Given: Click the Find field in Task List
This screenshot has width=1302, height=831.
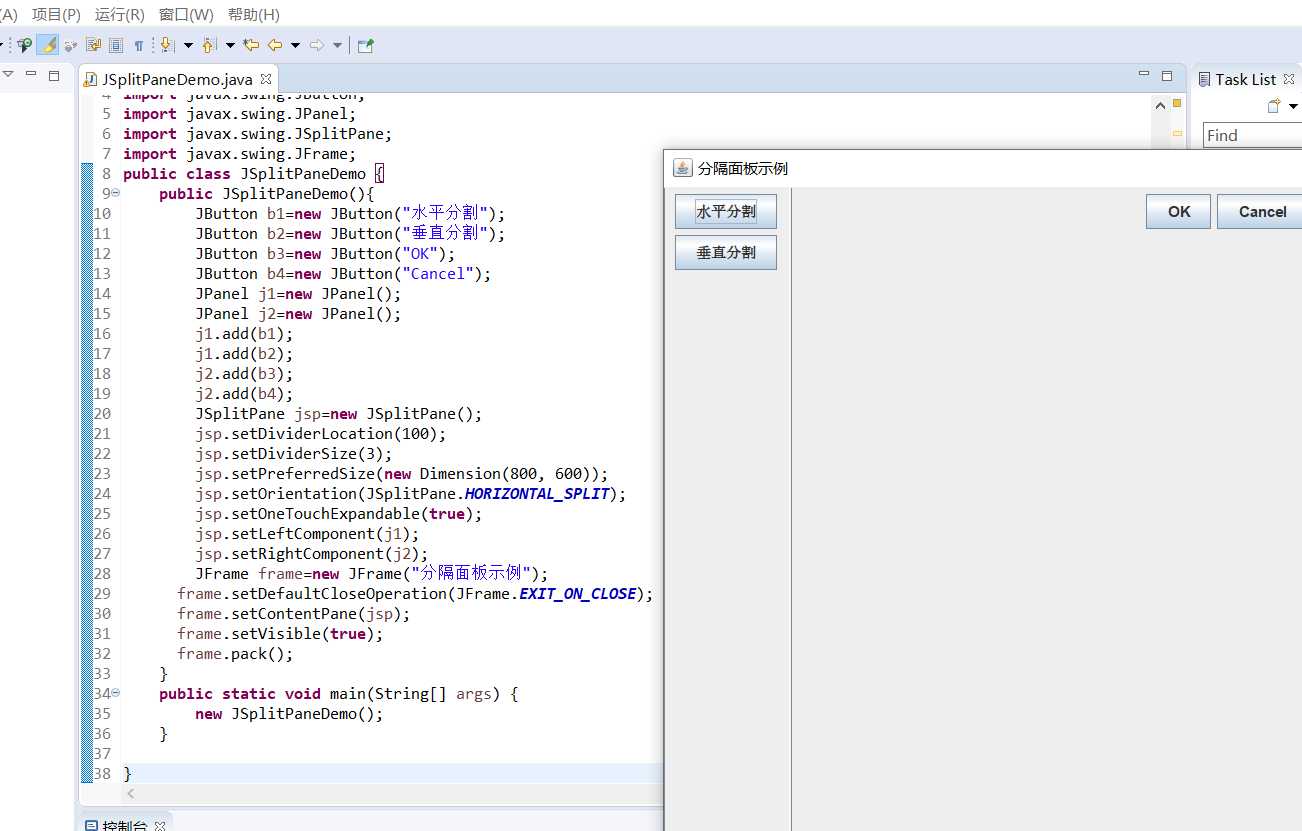Looking at the screenshot, I should [1252, 135].
